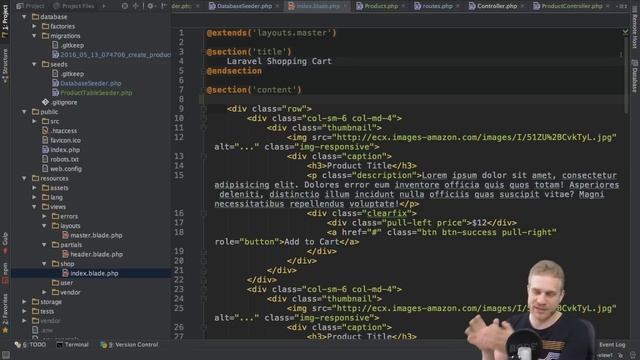
Task: Click the scroll from source target icon
Action: 125,6
